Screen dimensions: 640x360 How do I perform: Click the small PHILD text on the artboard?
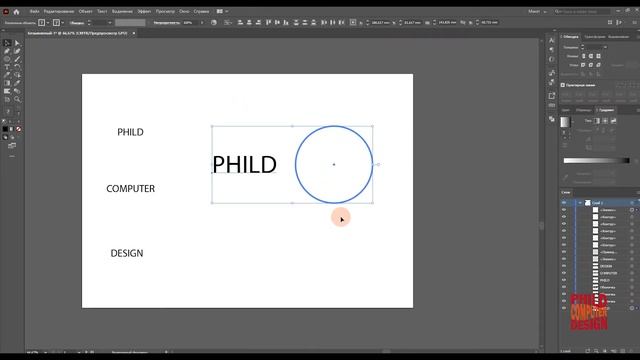point(131,132)
